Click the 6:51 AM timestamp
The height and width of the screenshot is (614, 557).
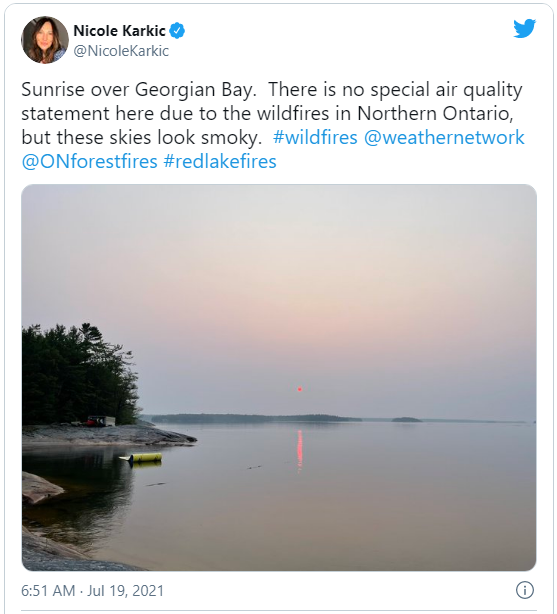(x=48, y=591)
